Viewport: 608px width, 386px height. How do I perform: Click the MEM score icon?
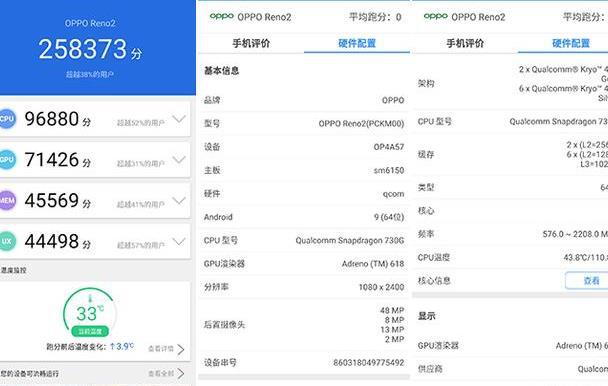tap(7, 200)
